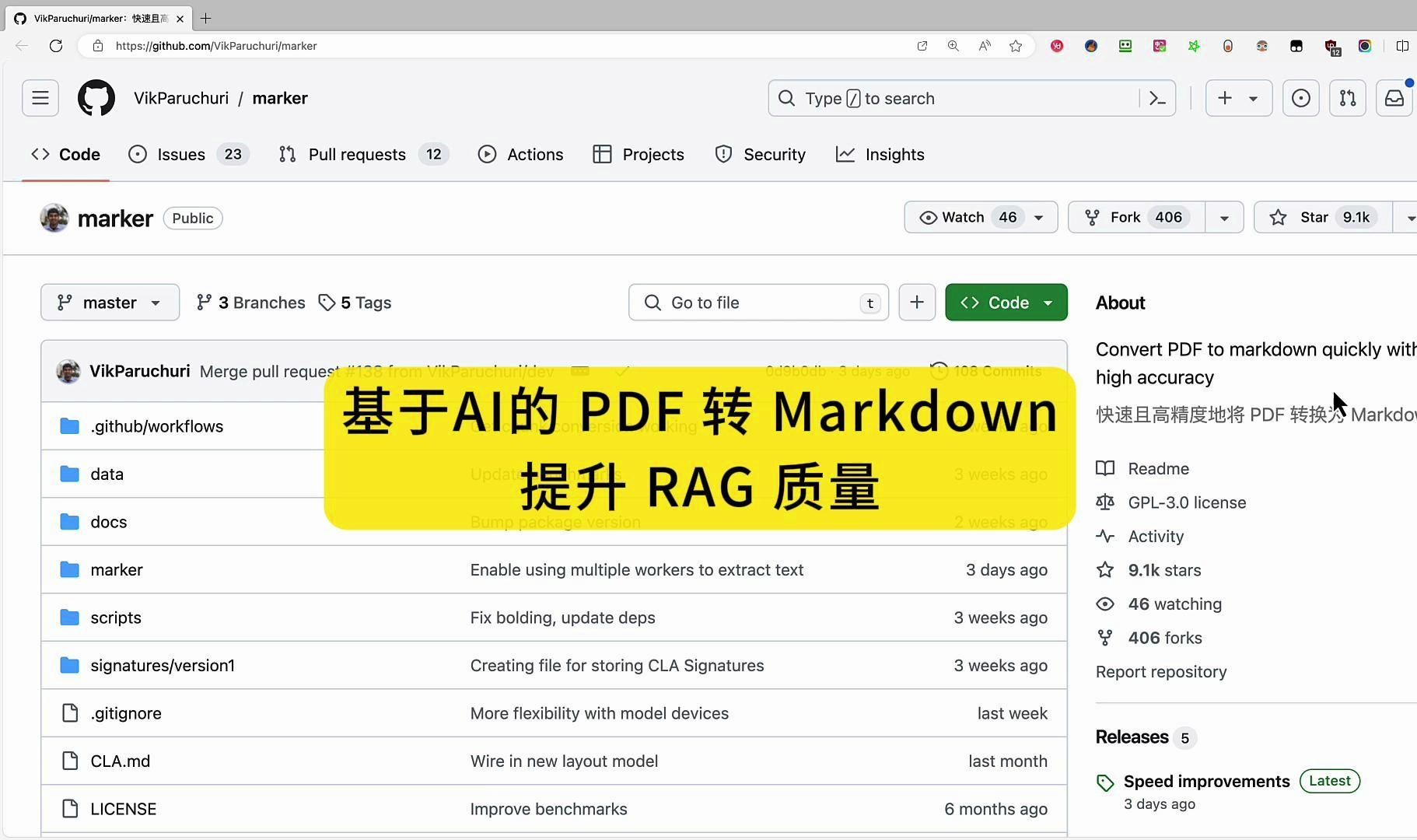This screenshot has height=840, width=1417.
Task: Click the read aloud icon in address bar
Action: coord(985,46)
